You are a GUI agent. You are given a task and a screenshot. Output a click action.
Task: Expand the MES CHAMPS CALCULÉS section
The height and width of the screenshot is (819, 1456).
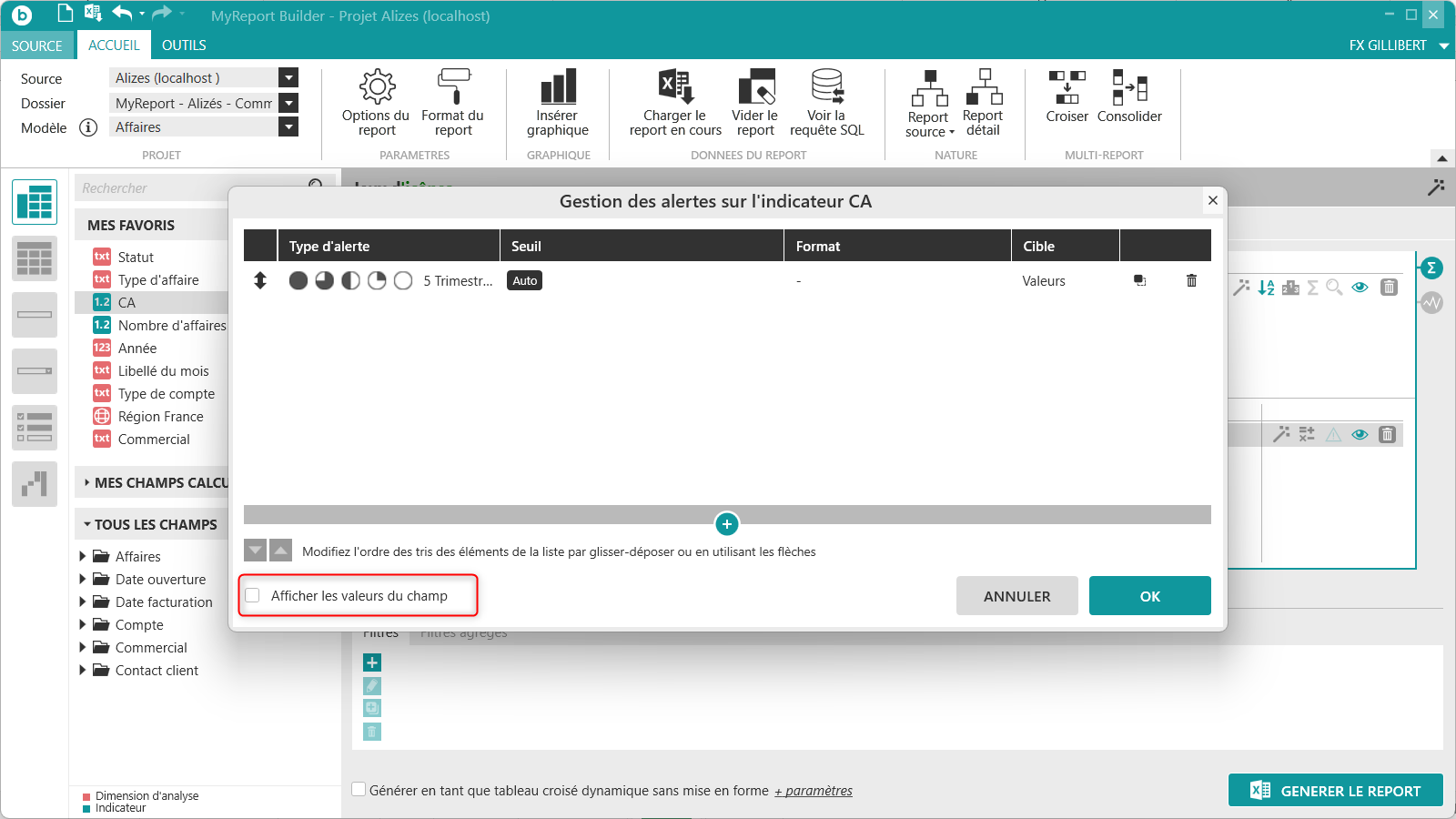click(x=86, y=482)
